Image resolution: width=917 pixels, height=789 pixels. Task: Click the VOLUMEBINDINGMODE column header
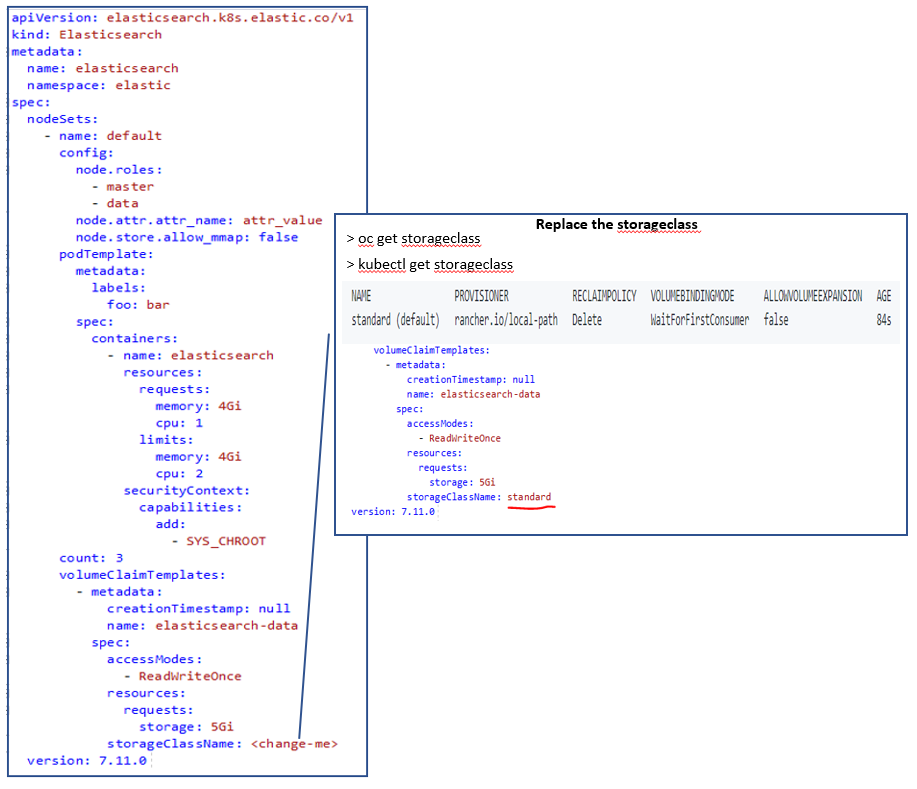(x=692, y=296)
